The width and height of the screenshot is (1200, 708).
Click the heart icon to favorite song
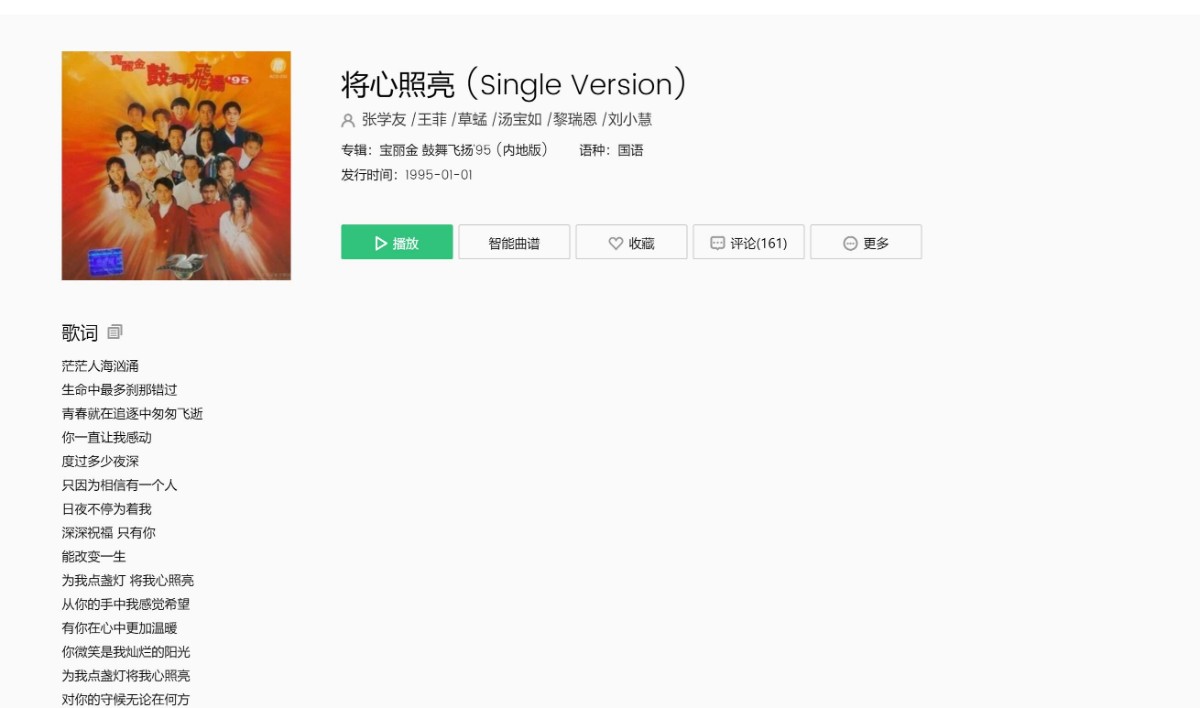pyautogui.click(x=616, y=243)
